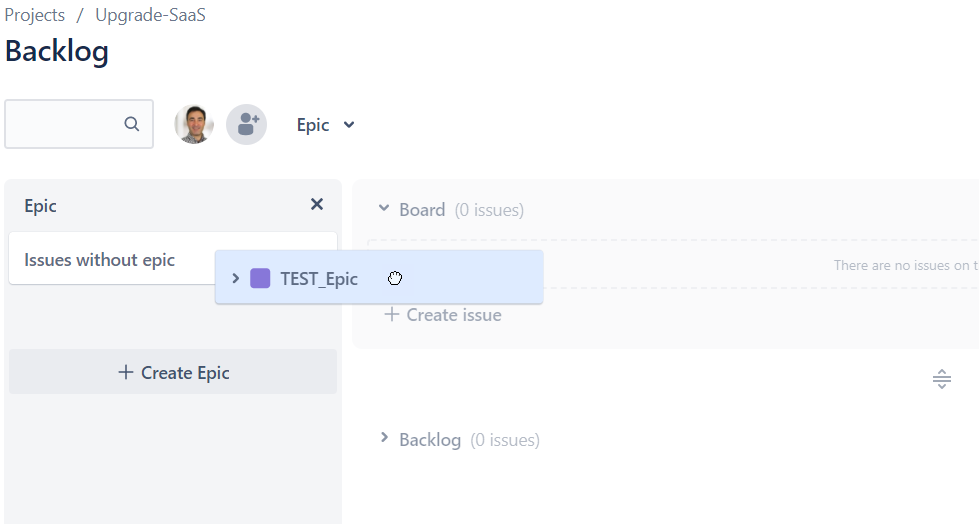Click the plus icon in Create Epic

(x=125, y=372)
